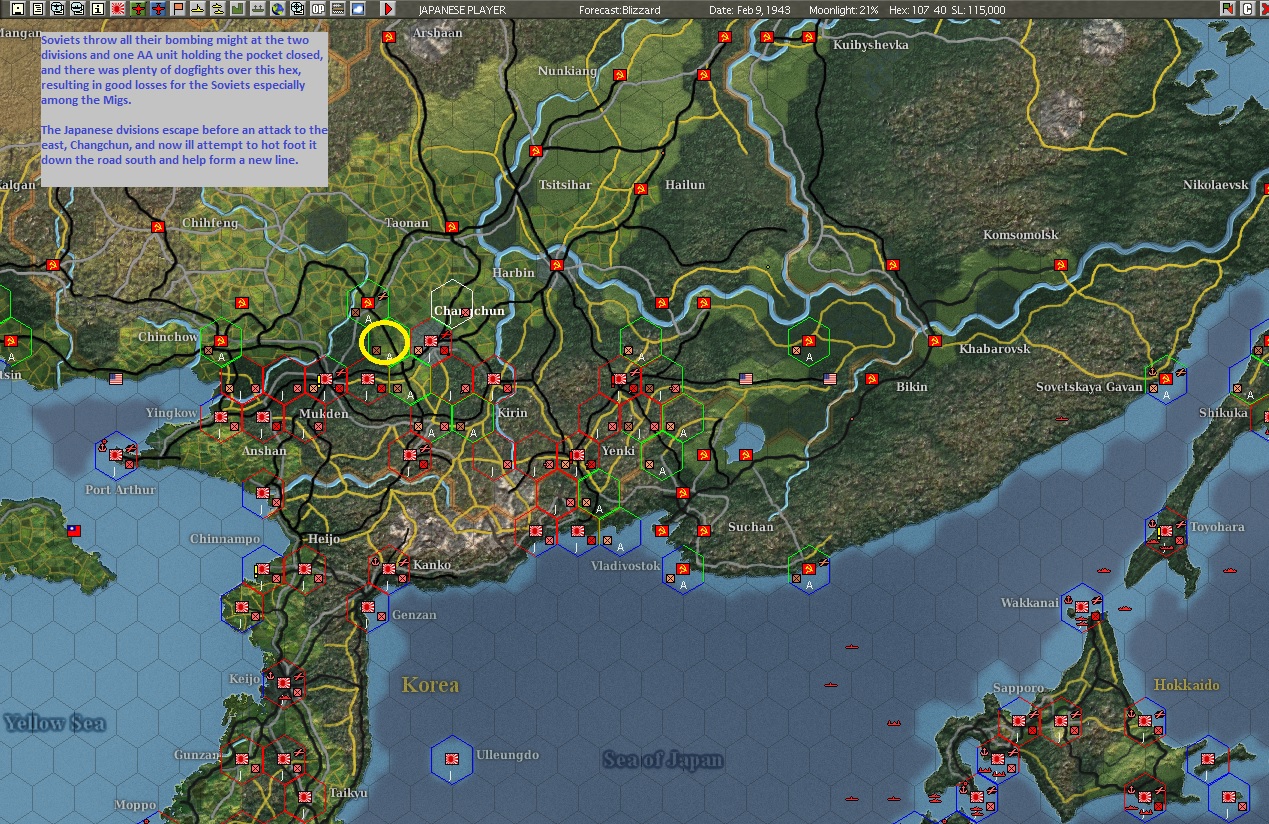The width and height of the screenshot is (1269, 824).
Task: Click the 'Port Arthur' city label
Action: coord(121,489)
